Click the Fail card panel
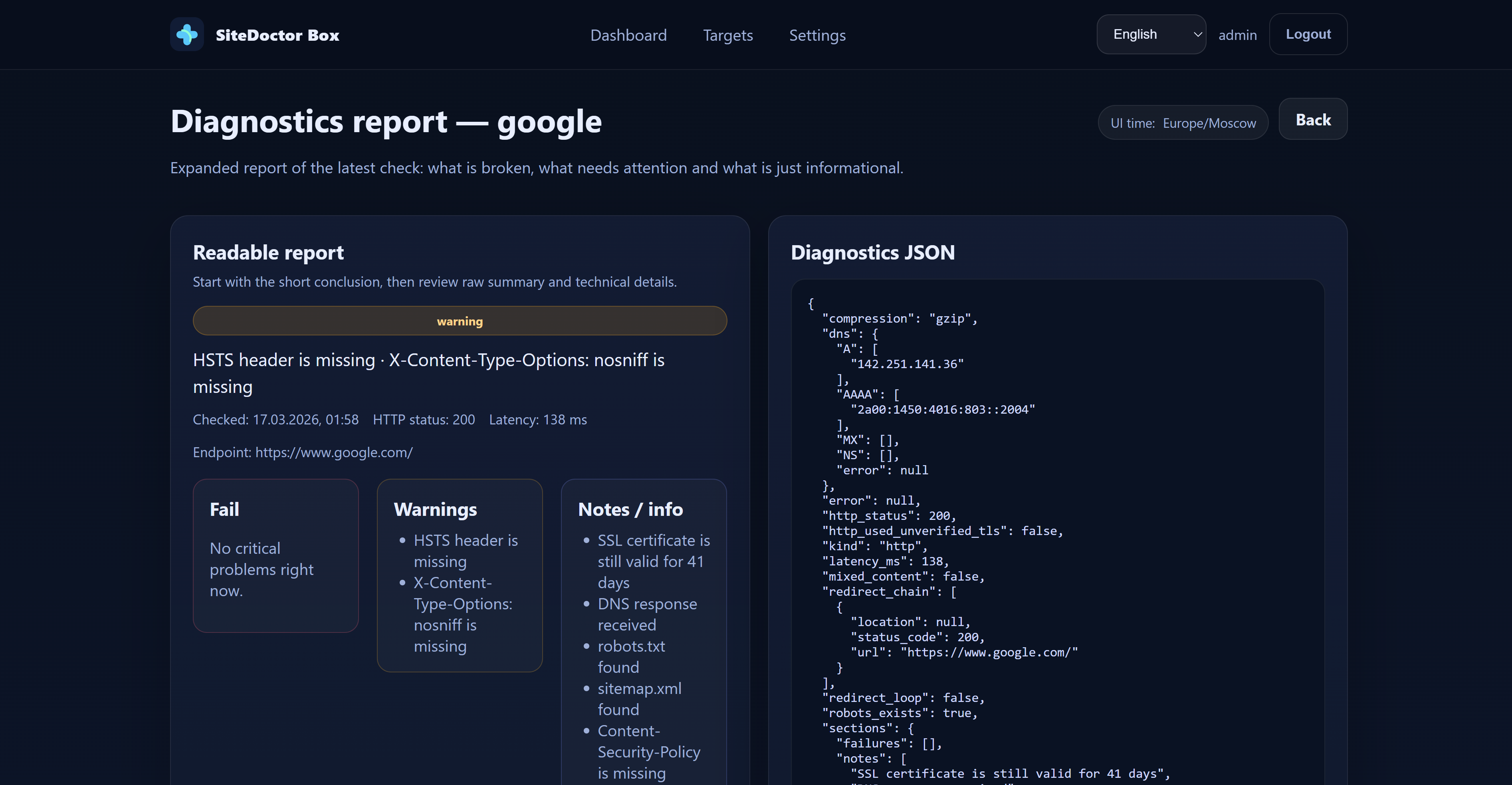This screenshot has height=785, width=1512. coord(275,555)
